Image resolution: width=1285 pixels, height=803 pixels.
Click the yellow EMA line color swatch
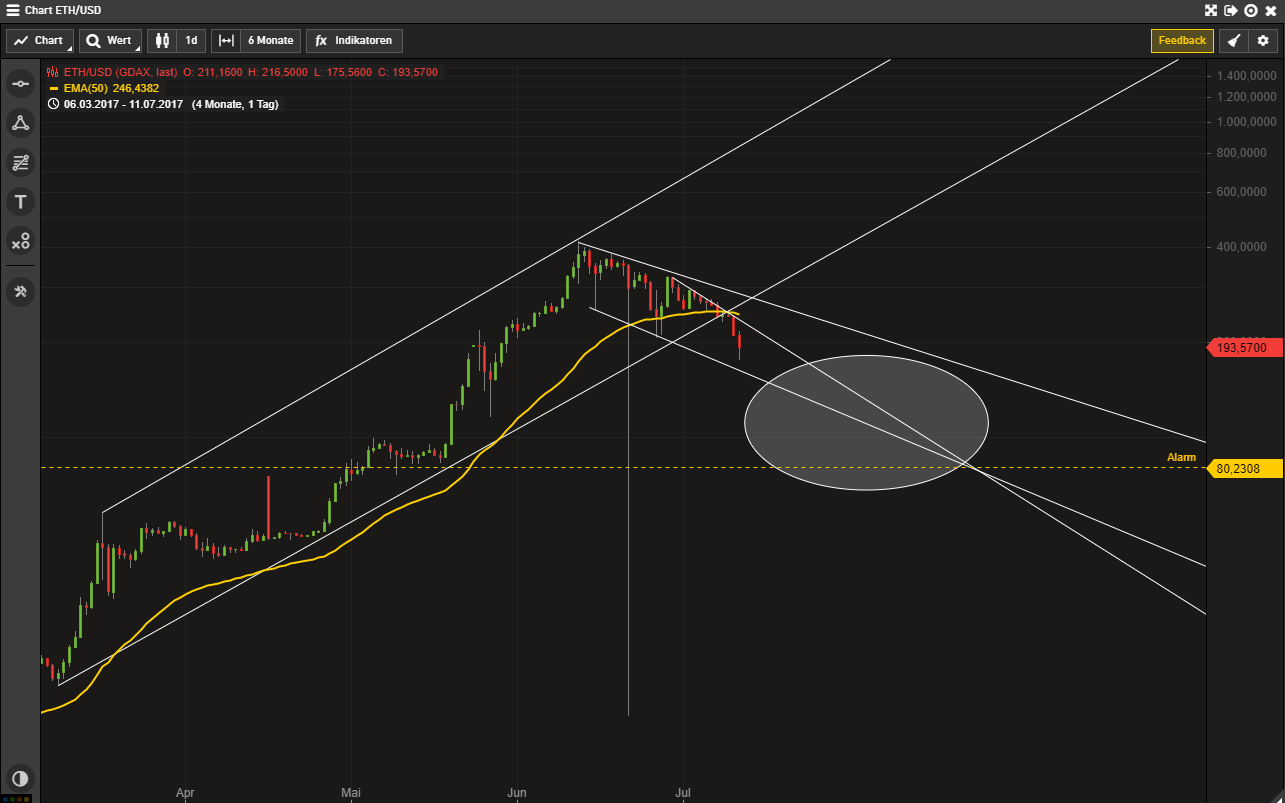(54, 88)
